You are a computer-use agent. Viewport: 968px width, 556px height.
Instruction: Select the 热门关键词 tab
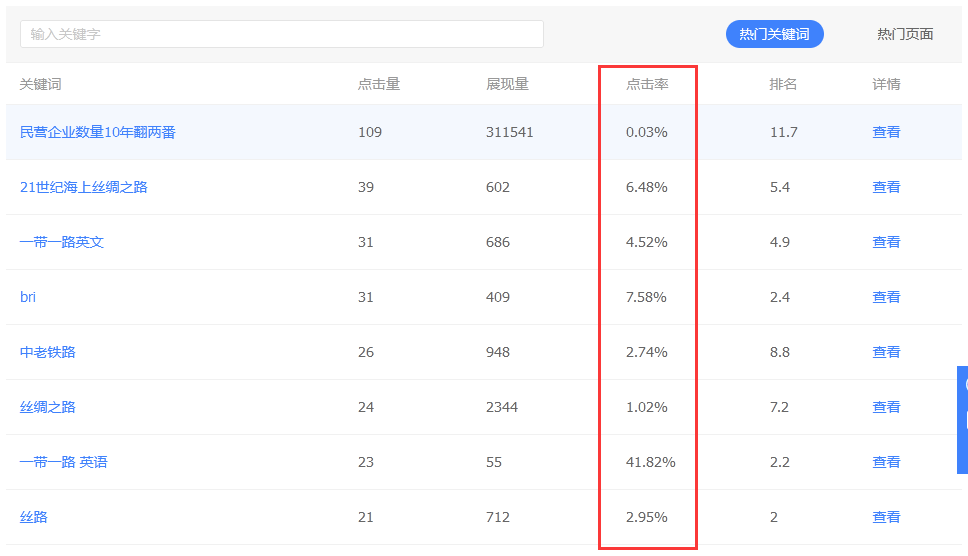coord(774,34)
